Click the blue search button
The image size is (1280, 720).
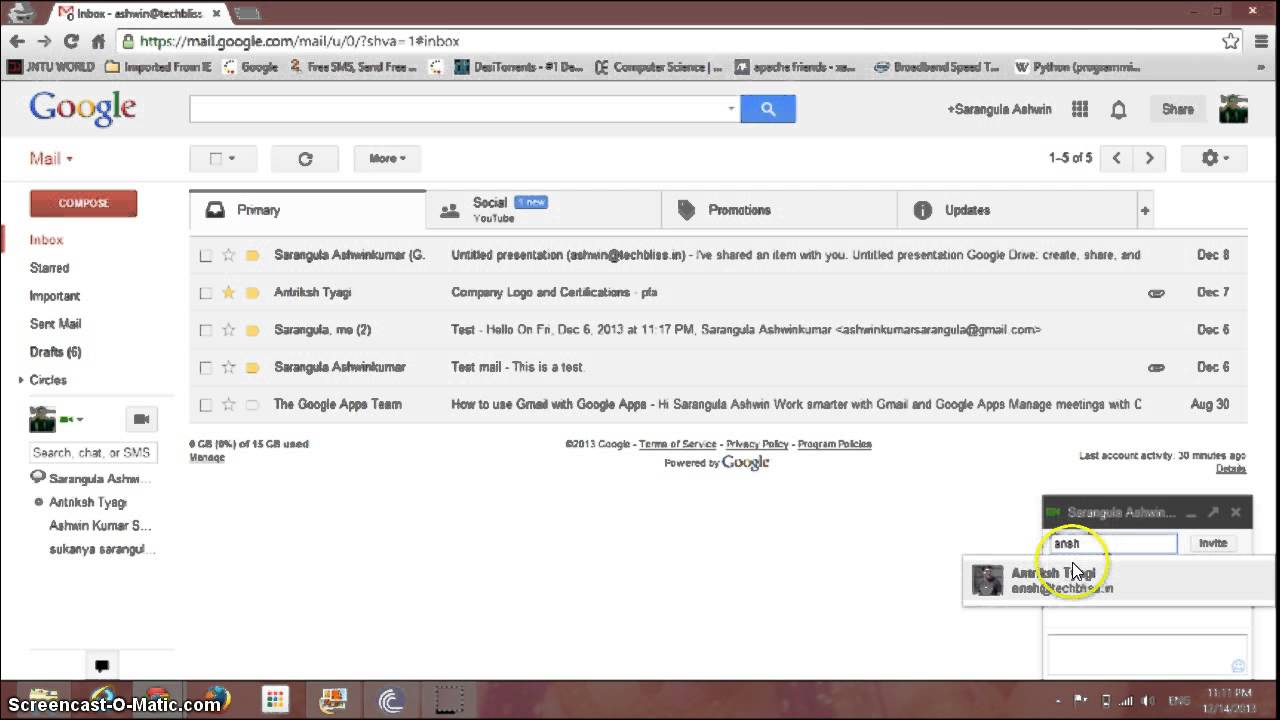coord(767,109)
